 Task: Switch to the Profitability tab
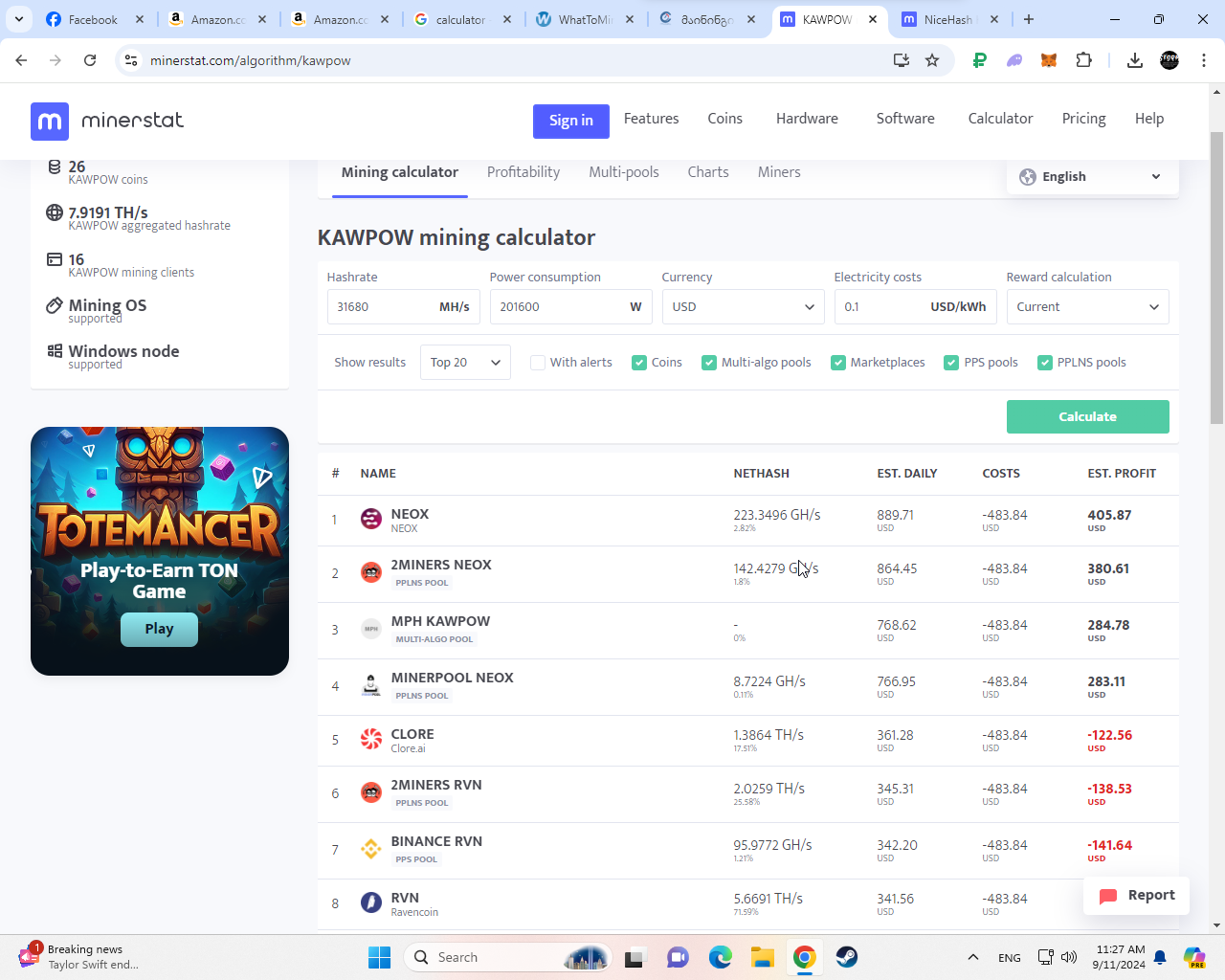523,172
